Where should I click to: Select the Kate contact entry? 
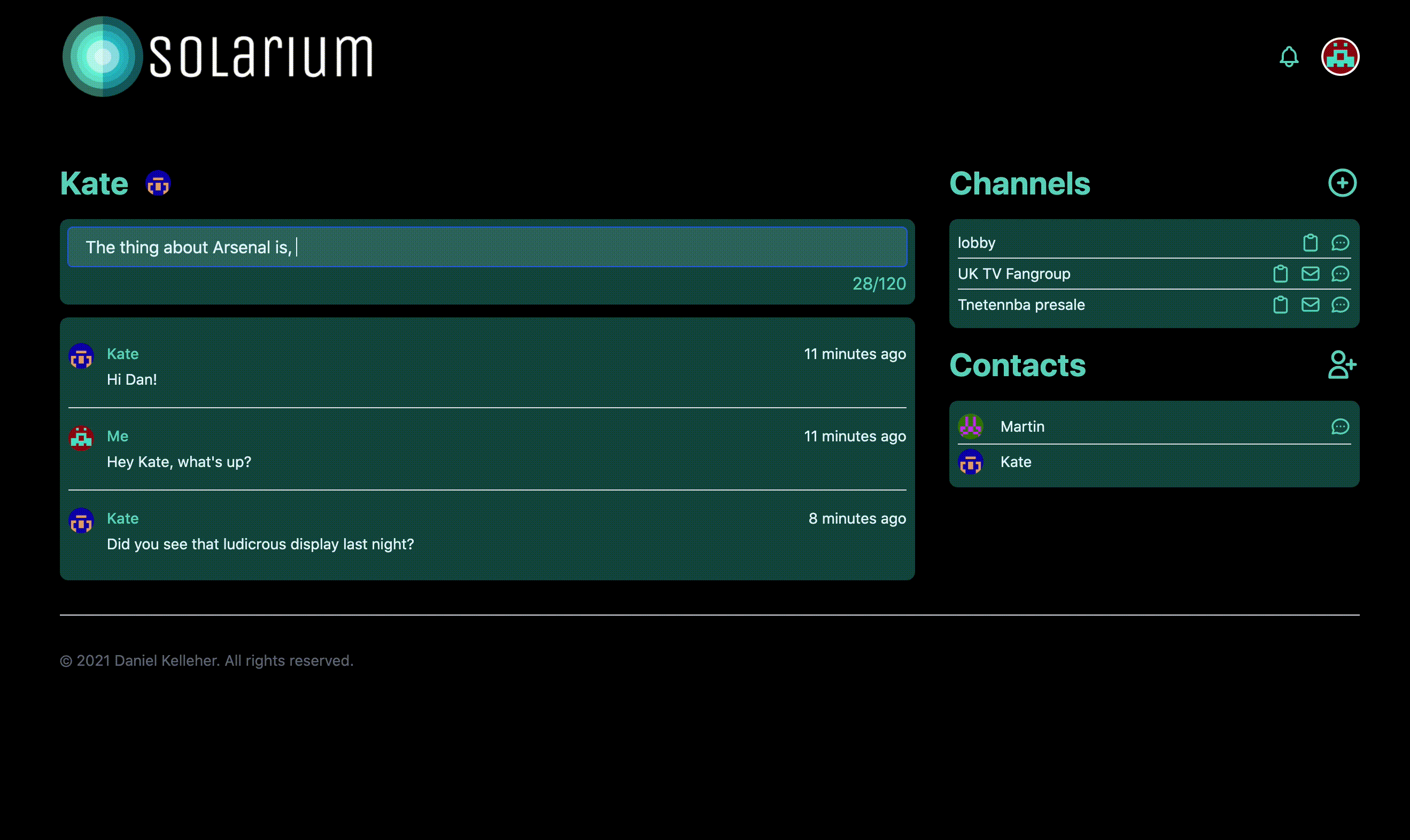tap(1016, 462)
